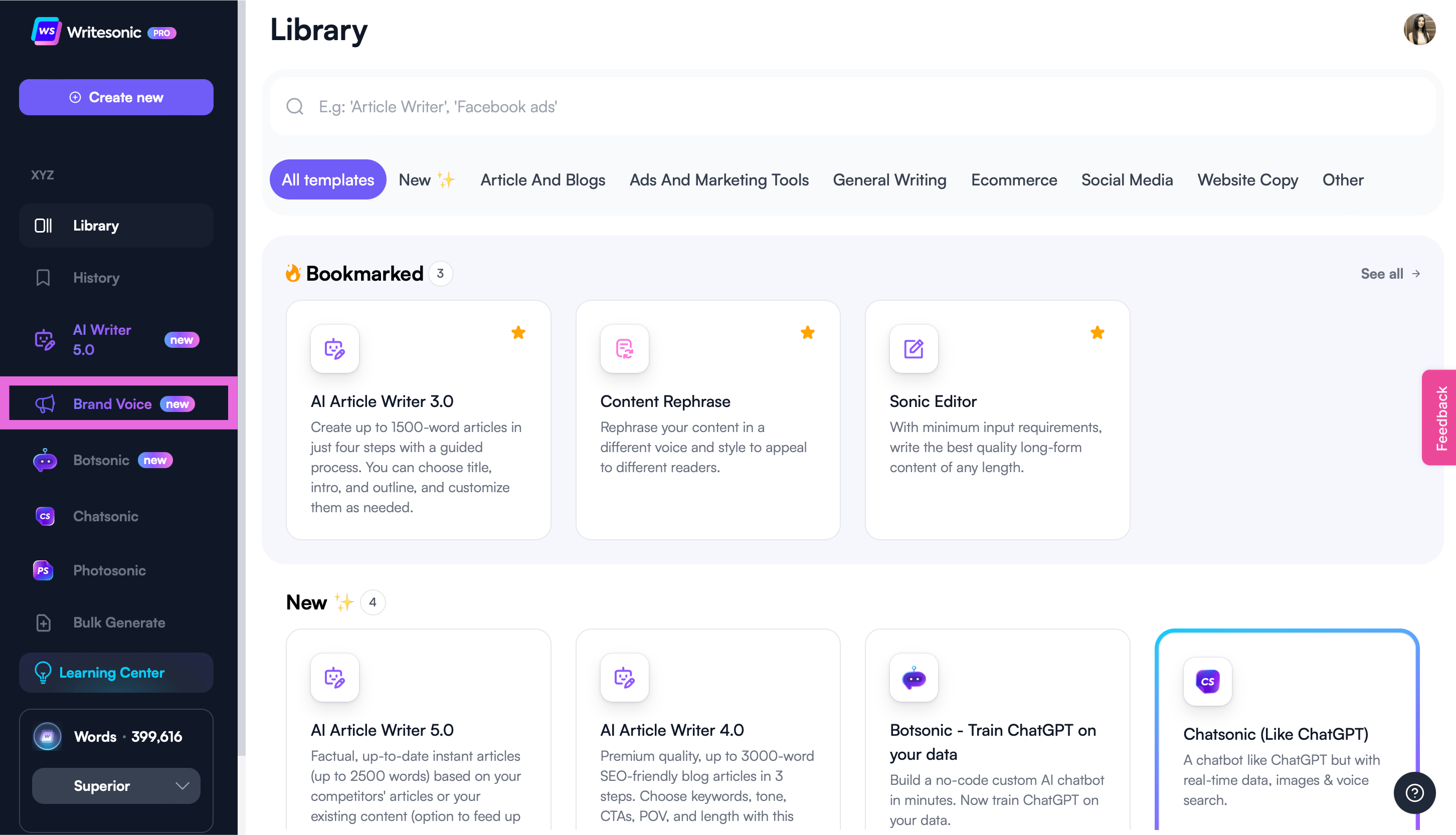
Task: Click AI Article Writer 3.0 card icon
Action: click(x=335, y=349)
